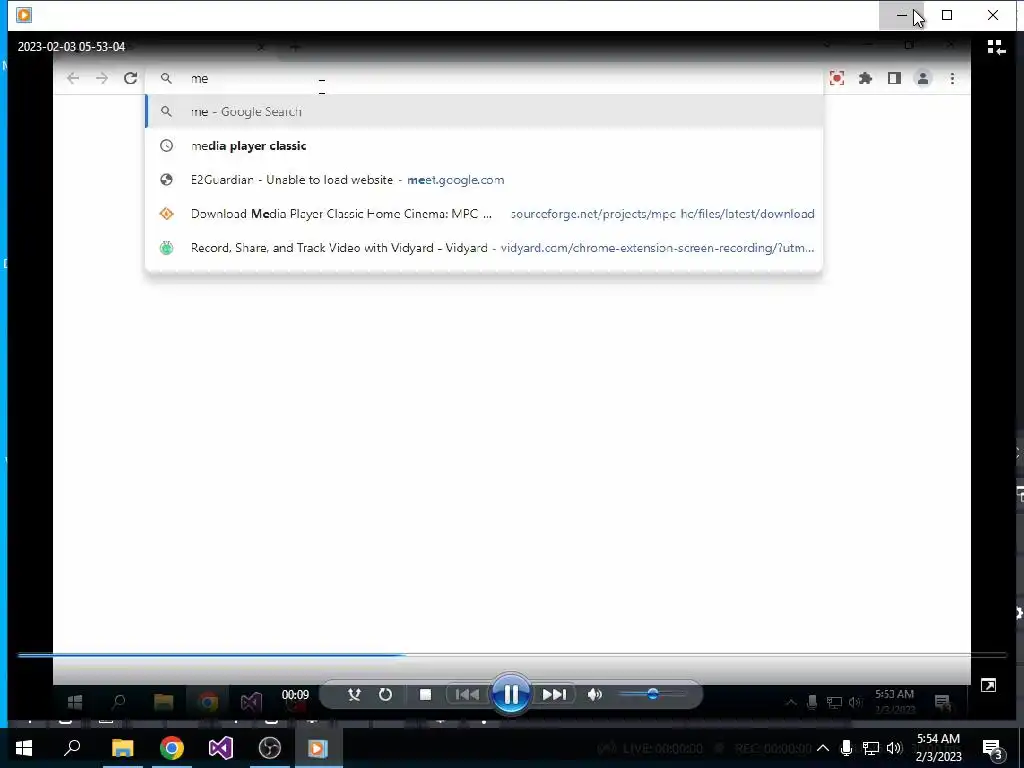Open File Explorer from the taskbar
Viewport: 1024px width, 768px height.
122,748
